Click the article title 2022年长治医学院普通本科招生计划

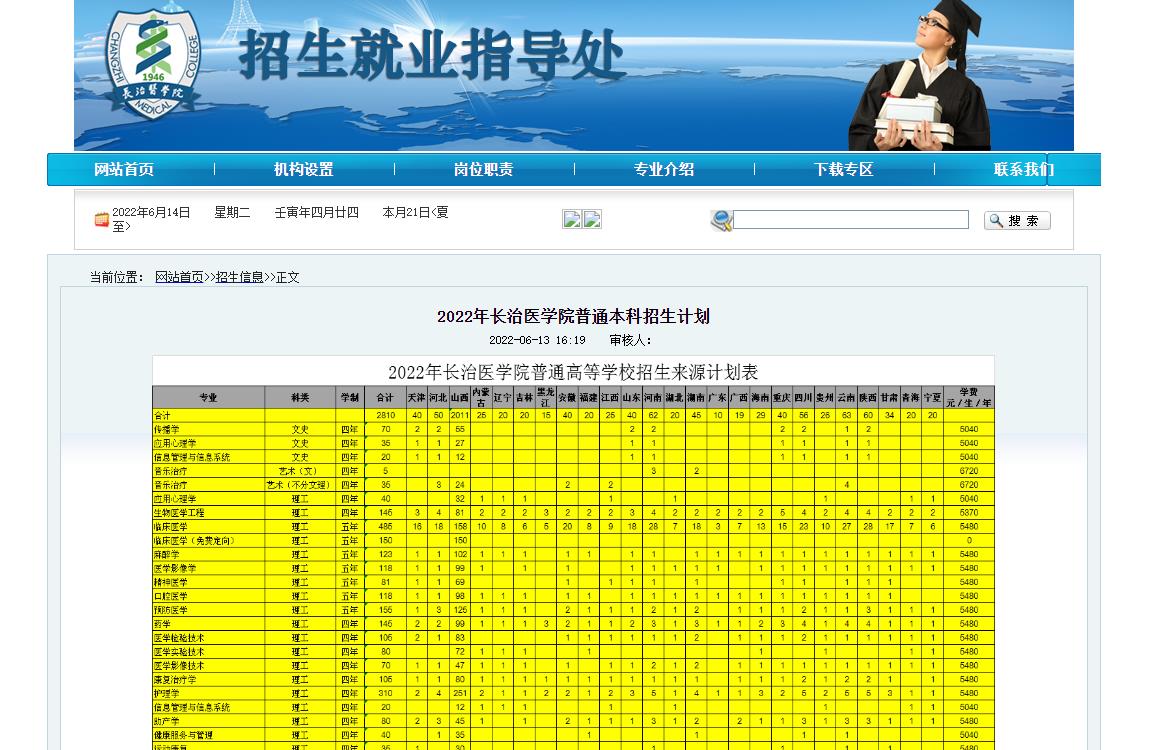pyautogui.click(x=573, y=317)
